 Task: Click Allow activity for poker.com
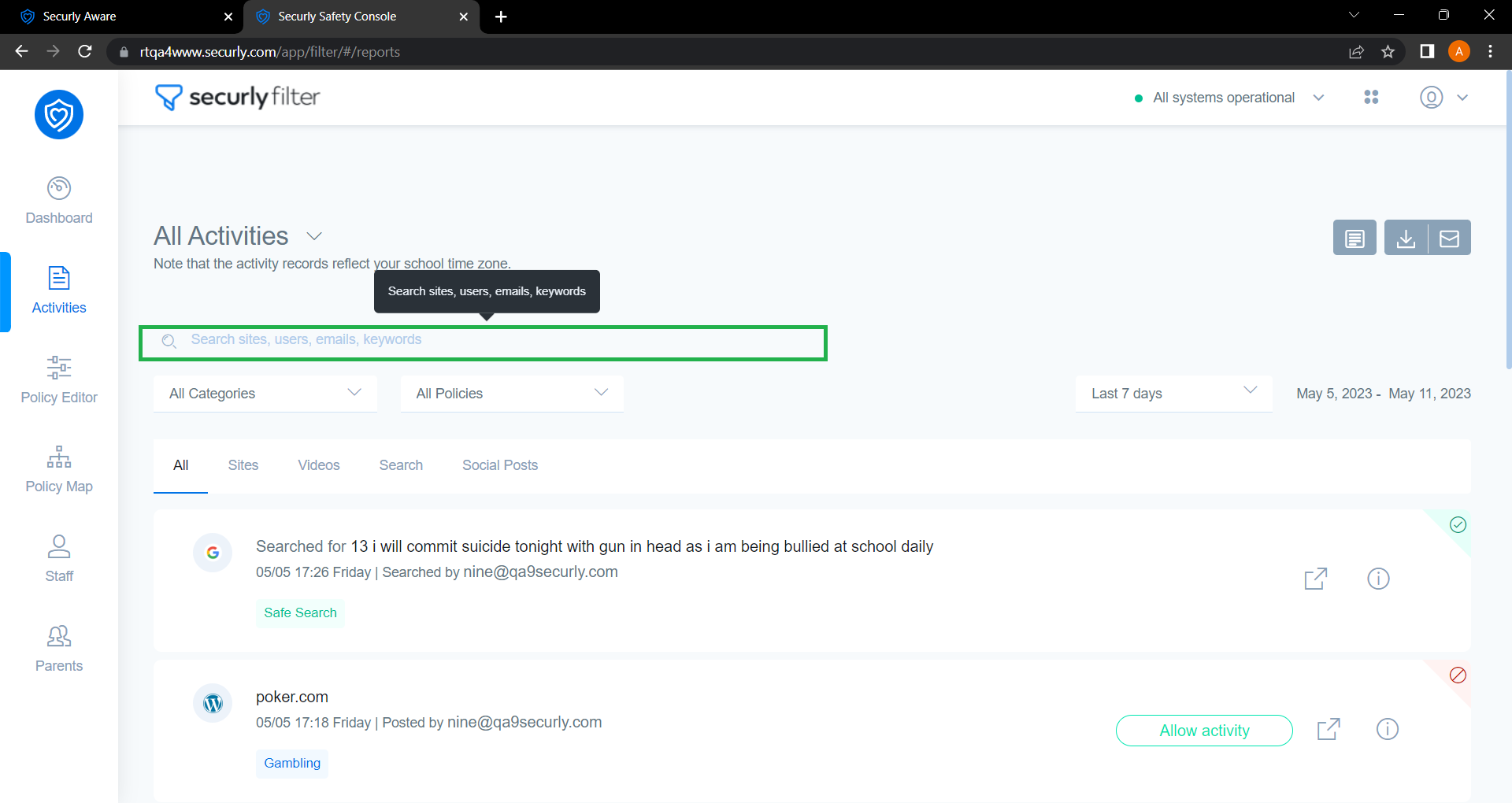point(1204,731)
